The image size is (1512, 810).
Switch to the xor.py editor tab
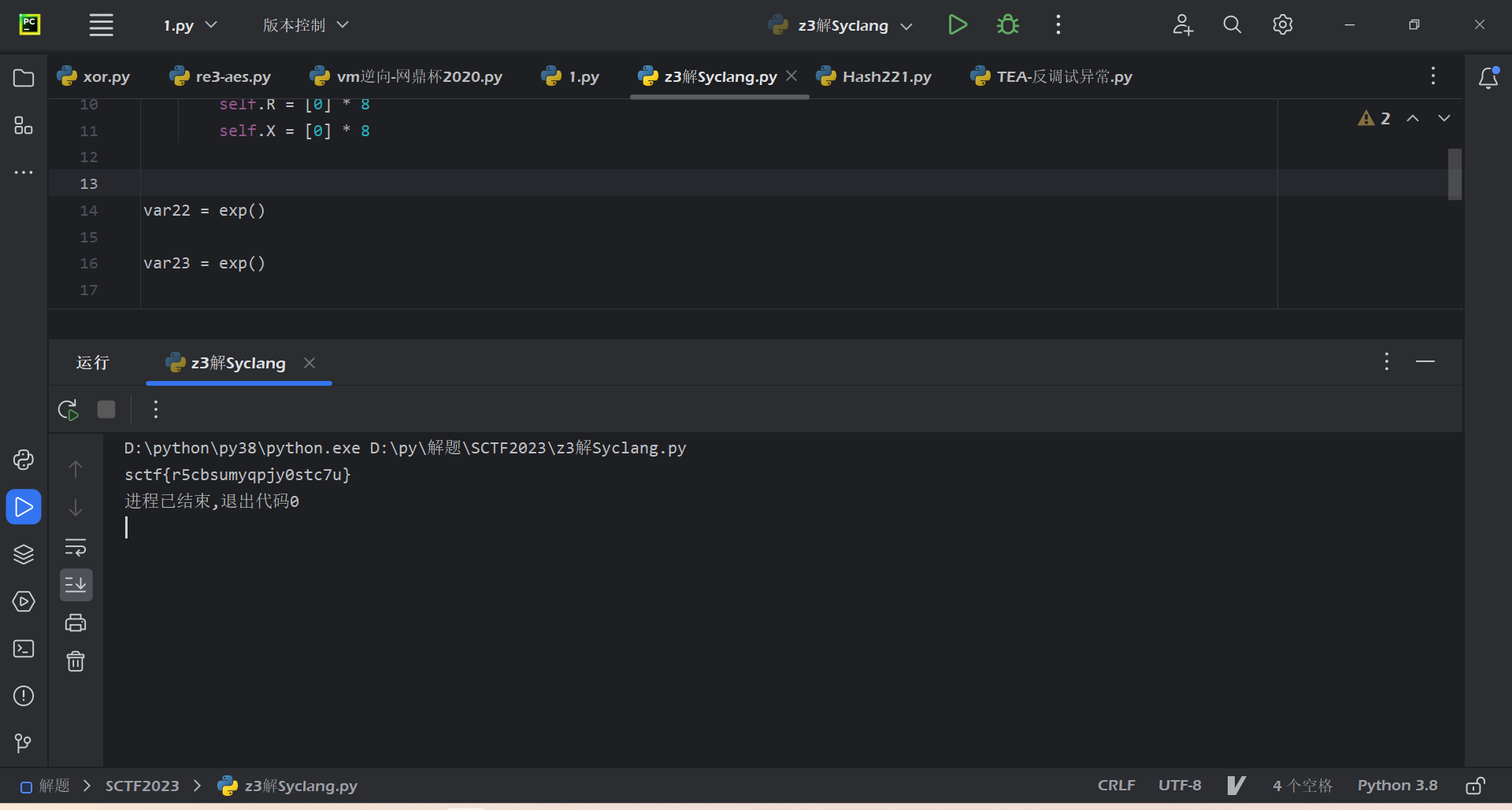pyautogui.click(x=94, y=76)
